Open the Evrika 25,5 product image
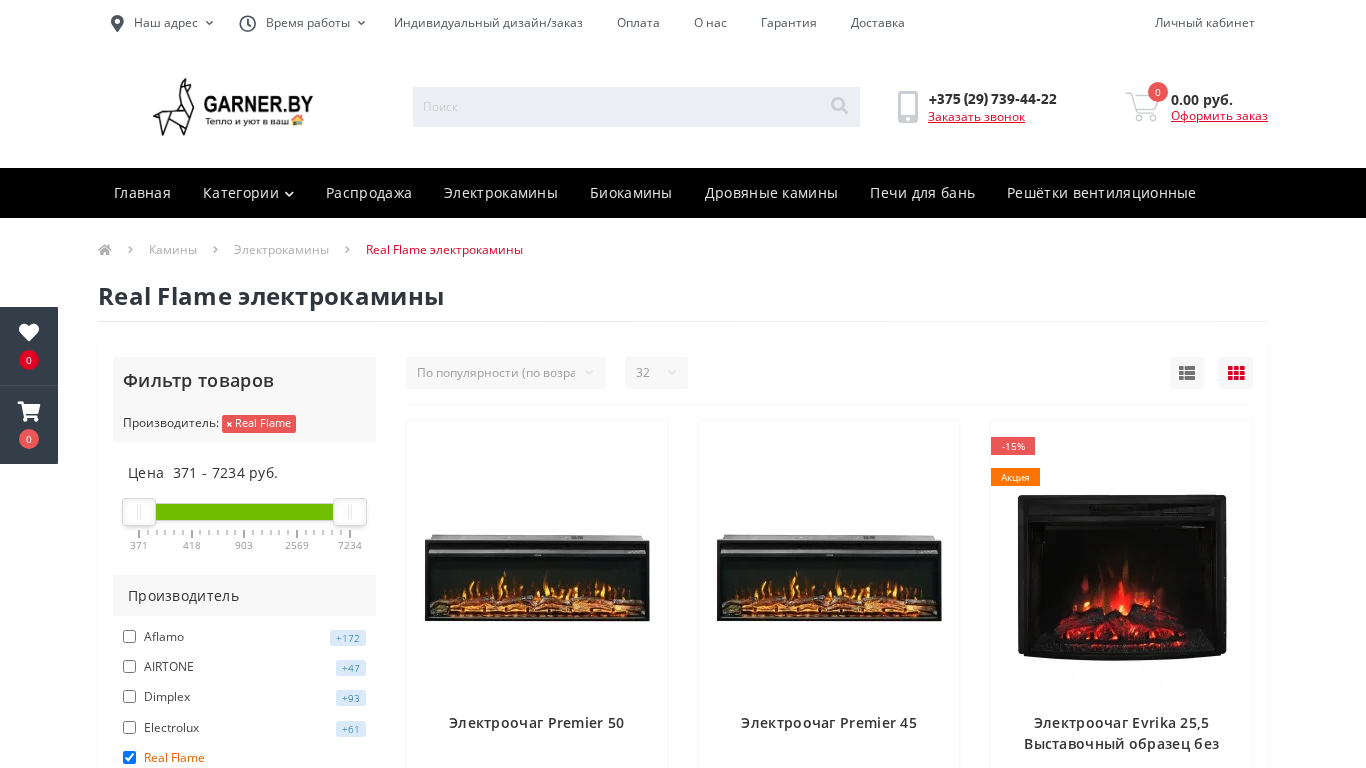The image size is (1366, 768). coord(1122,577)
